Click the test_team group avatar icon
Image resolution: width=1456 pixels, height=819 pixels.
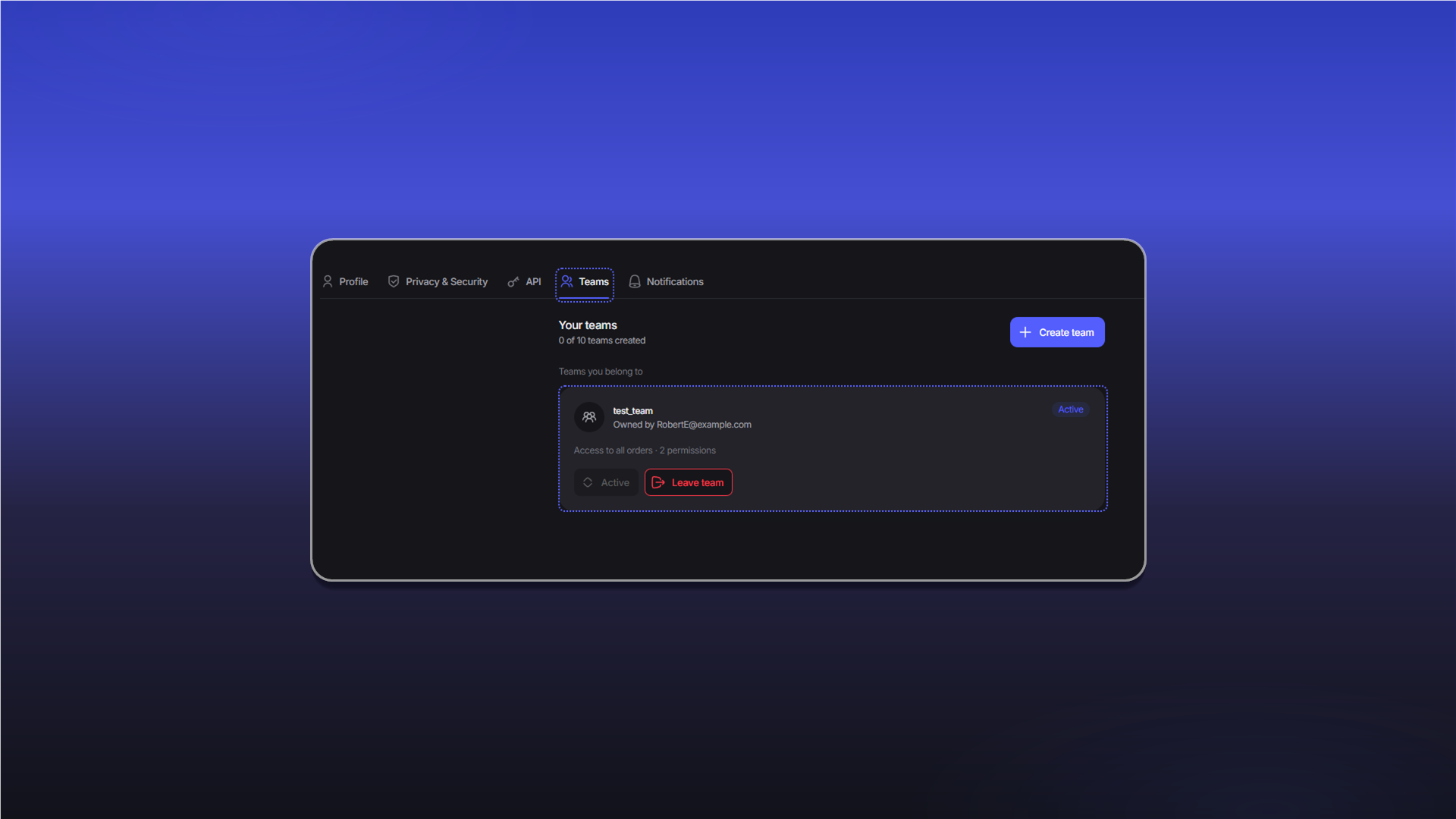click(x=589, y=417)
